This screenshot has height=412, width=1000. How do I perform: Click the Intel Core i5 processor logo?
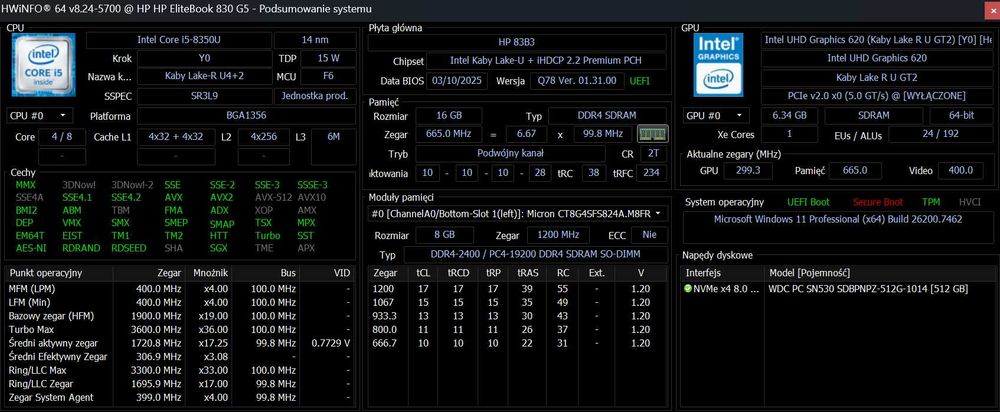tap(44, 64)
